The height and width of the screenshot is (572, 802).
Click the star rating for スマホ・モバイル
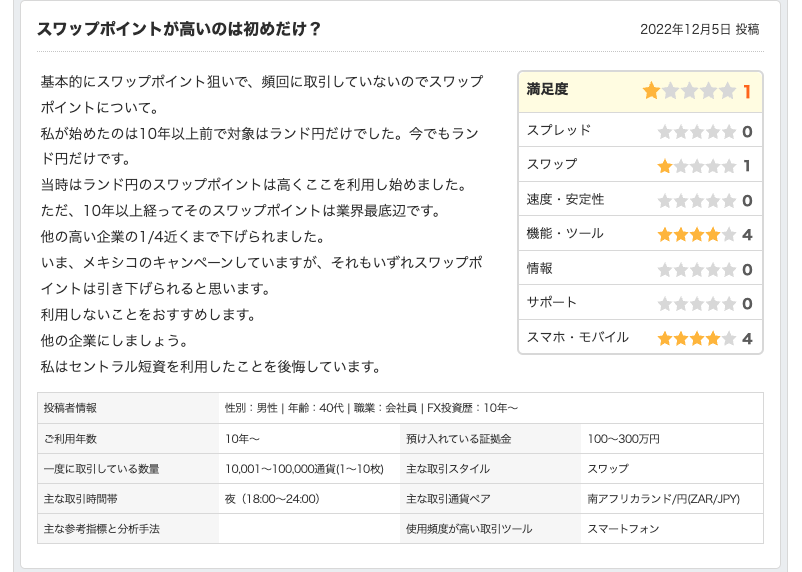pyautogui.click(x=696, y=338)
